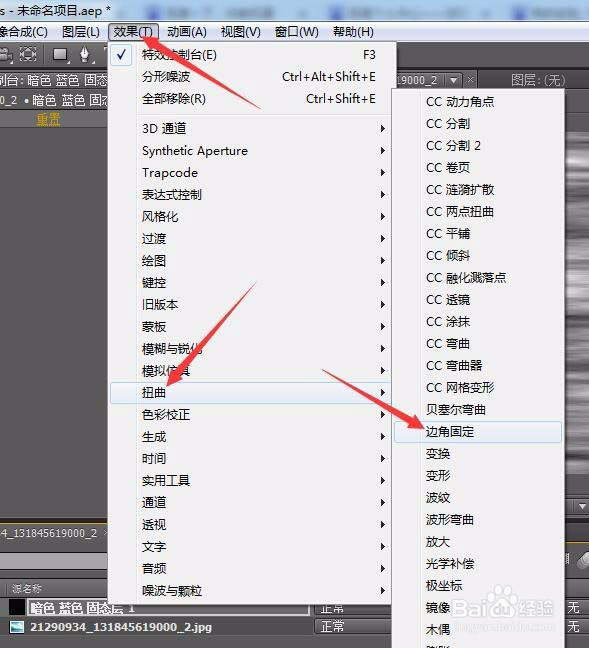Open the 图像合成(C) menu

tap(24, 32)
